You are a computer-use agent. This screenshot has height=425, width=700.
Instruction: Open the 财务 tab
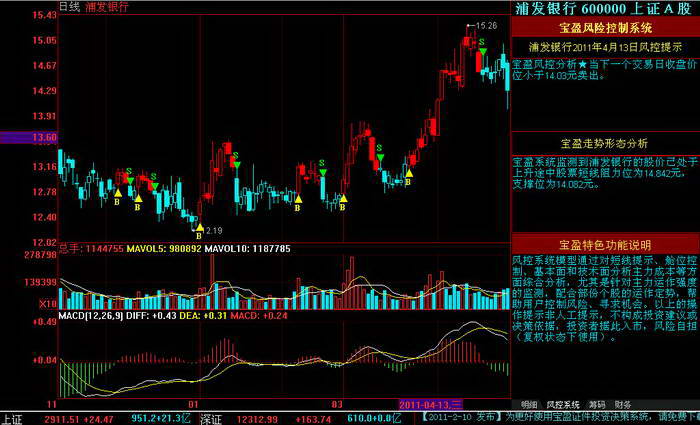point(622,404)
